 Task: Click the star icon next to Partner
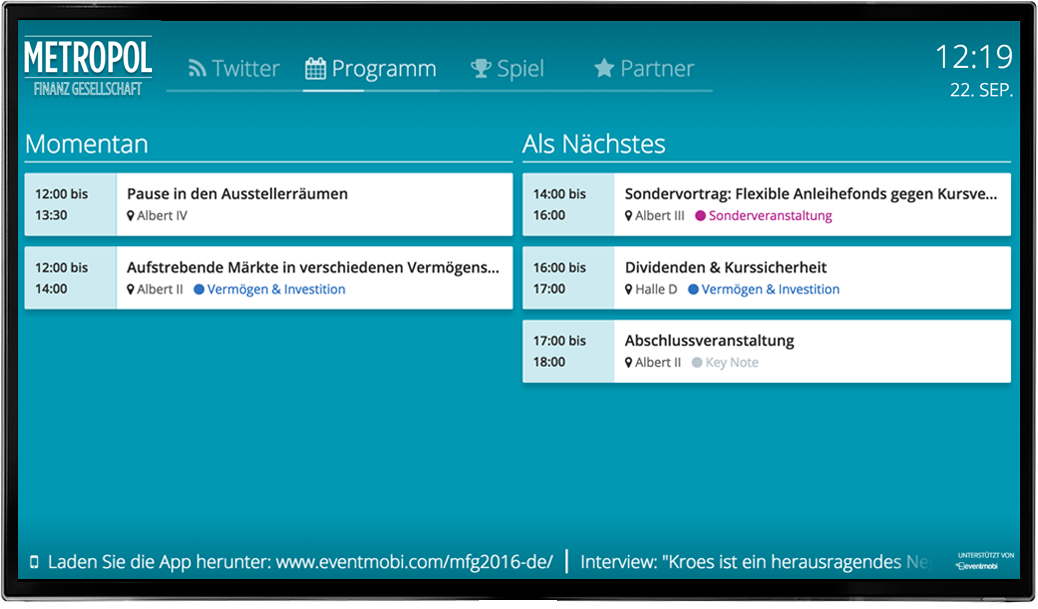point(604,68)
